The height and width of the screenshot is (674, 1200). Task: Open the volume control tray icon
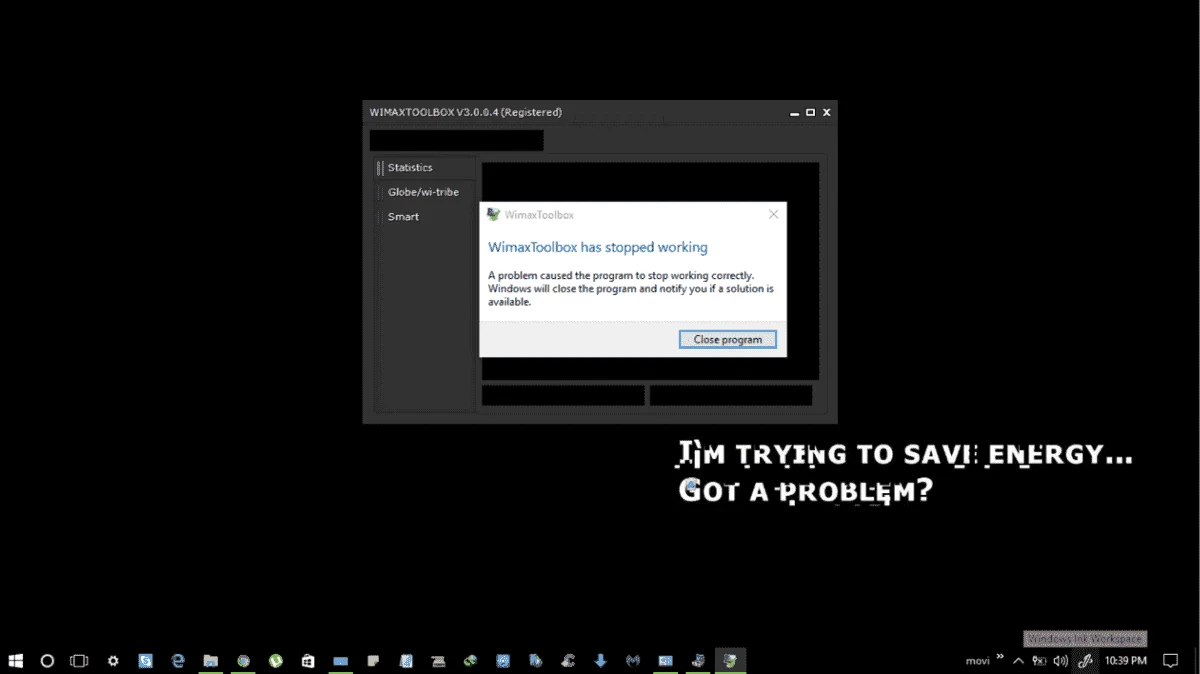pos(1061,661)
